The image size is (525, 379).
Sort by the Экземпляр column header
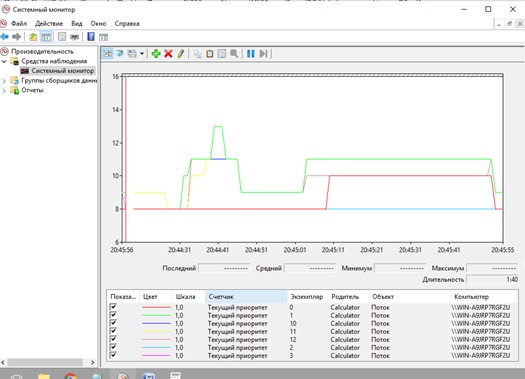(307, 297)
